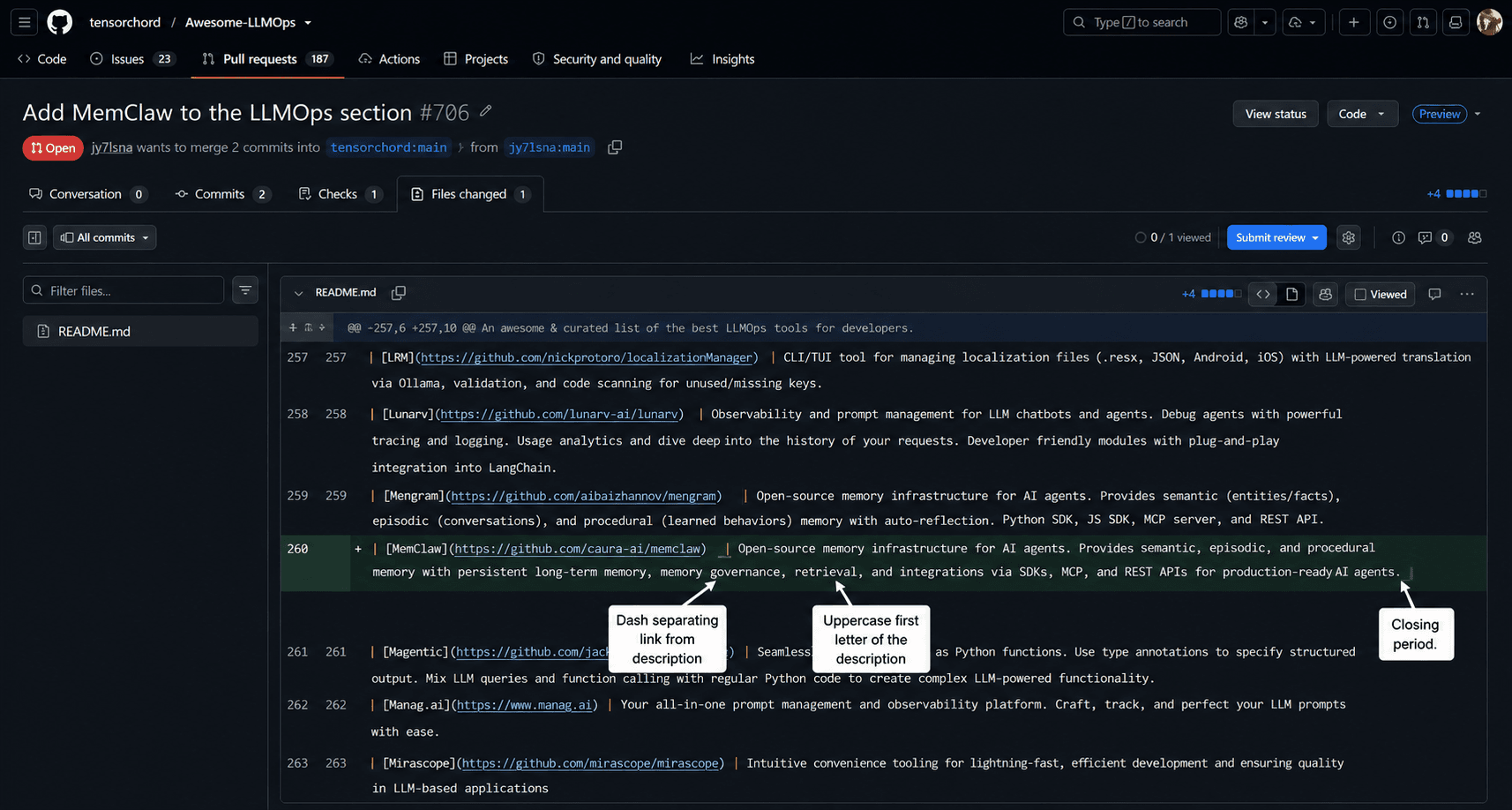Switch to the Checks tab

340,194
